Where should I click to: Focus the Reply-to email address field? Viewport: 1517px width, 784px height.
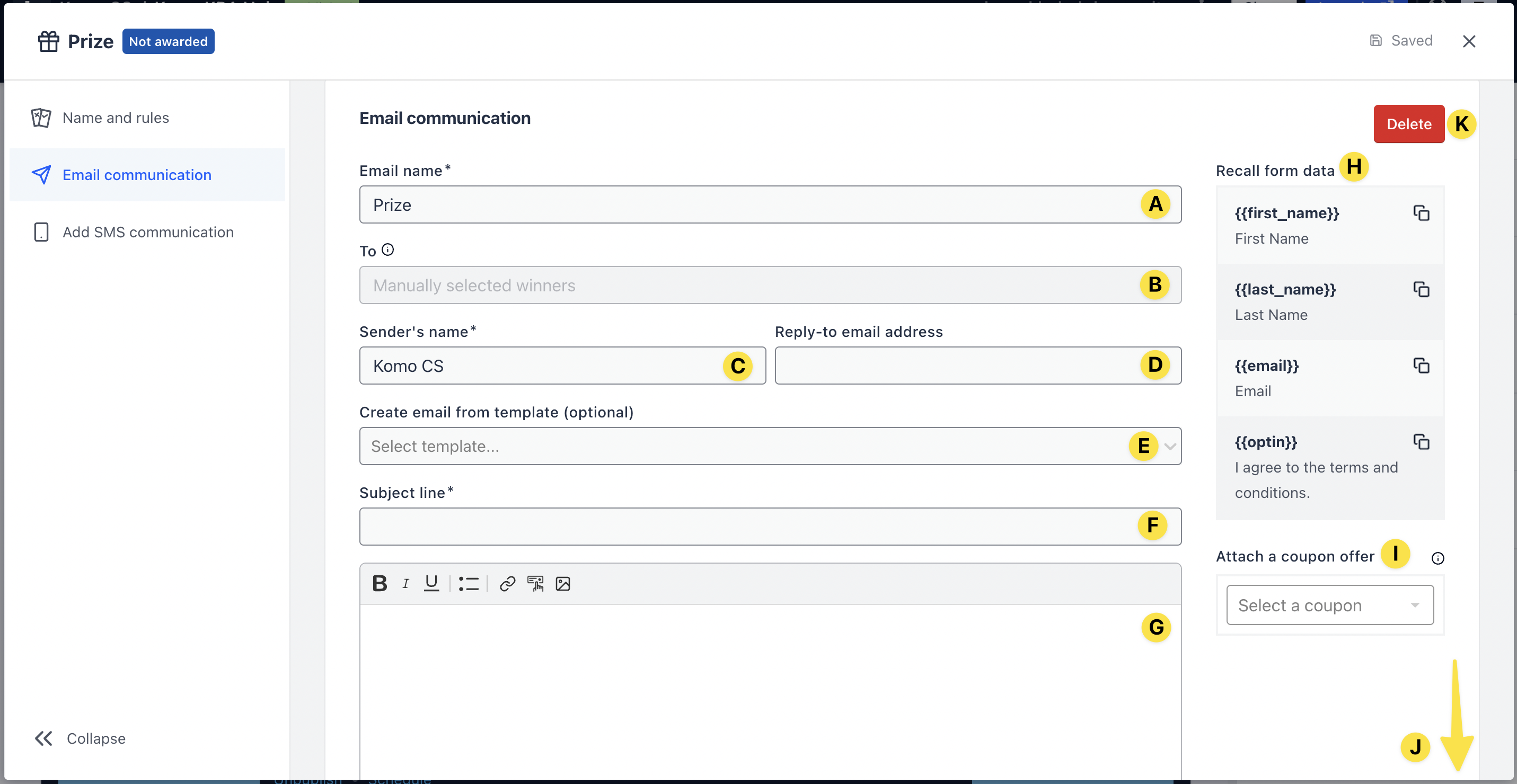pos(977,366)
